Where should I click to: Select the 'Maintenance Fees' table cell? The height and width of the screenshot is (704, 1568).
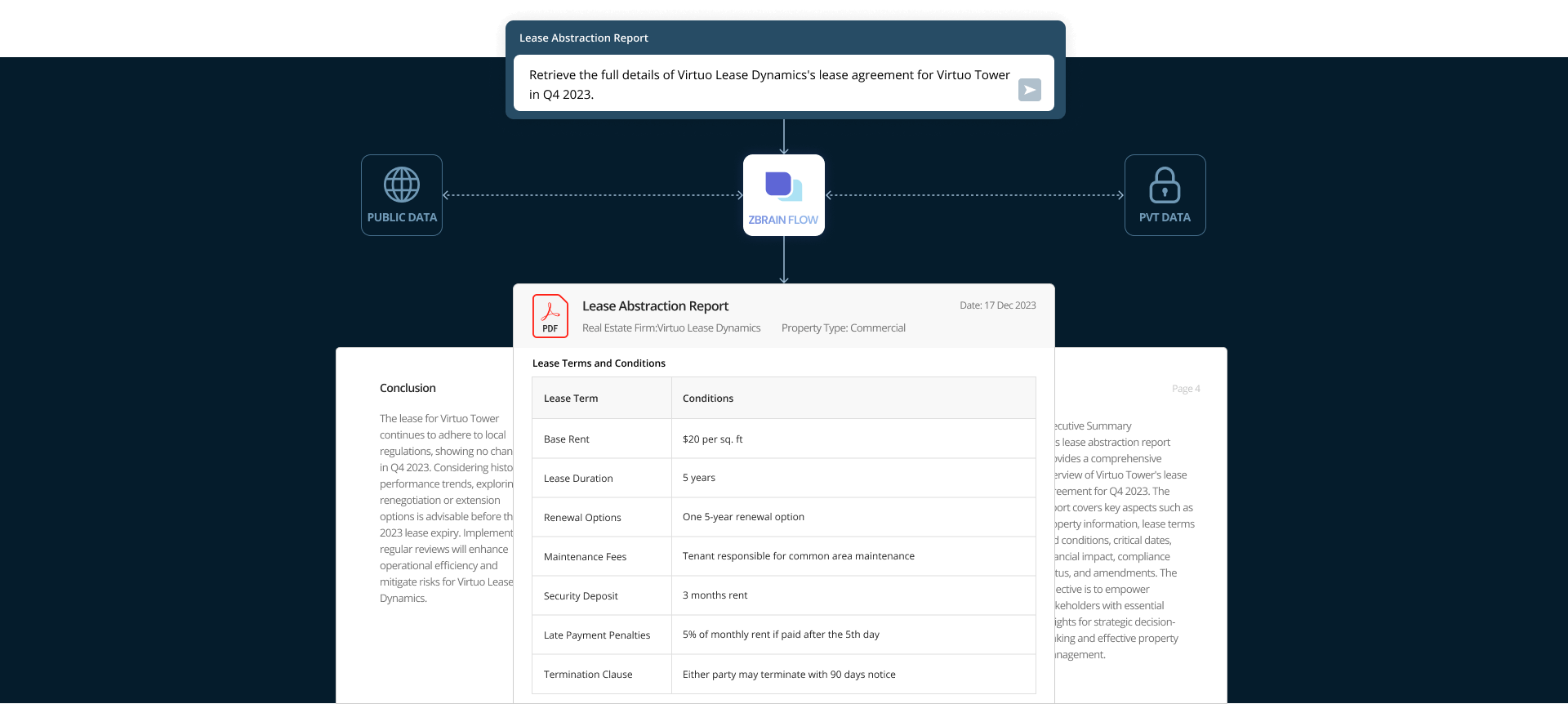pyautogui.click(x=602, y=556)
